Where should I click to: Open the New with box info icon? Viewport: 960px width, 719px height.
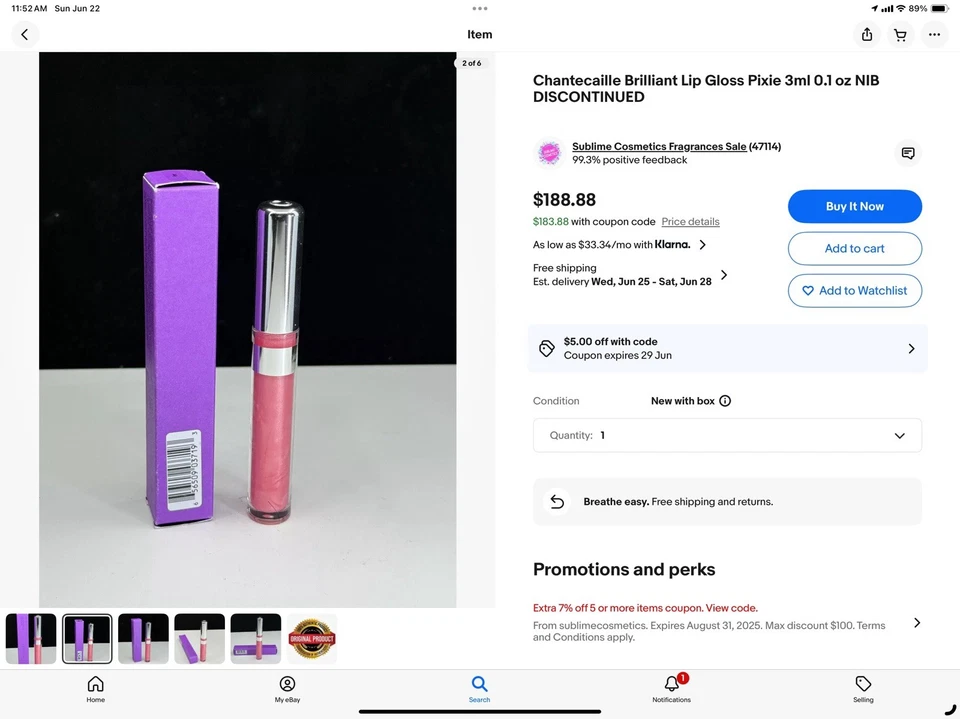(x=725, y=401)
